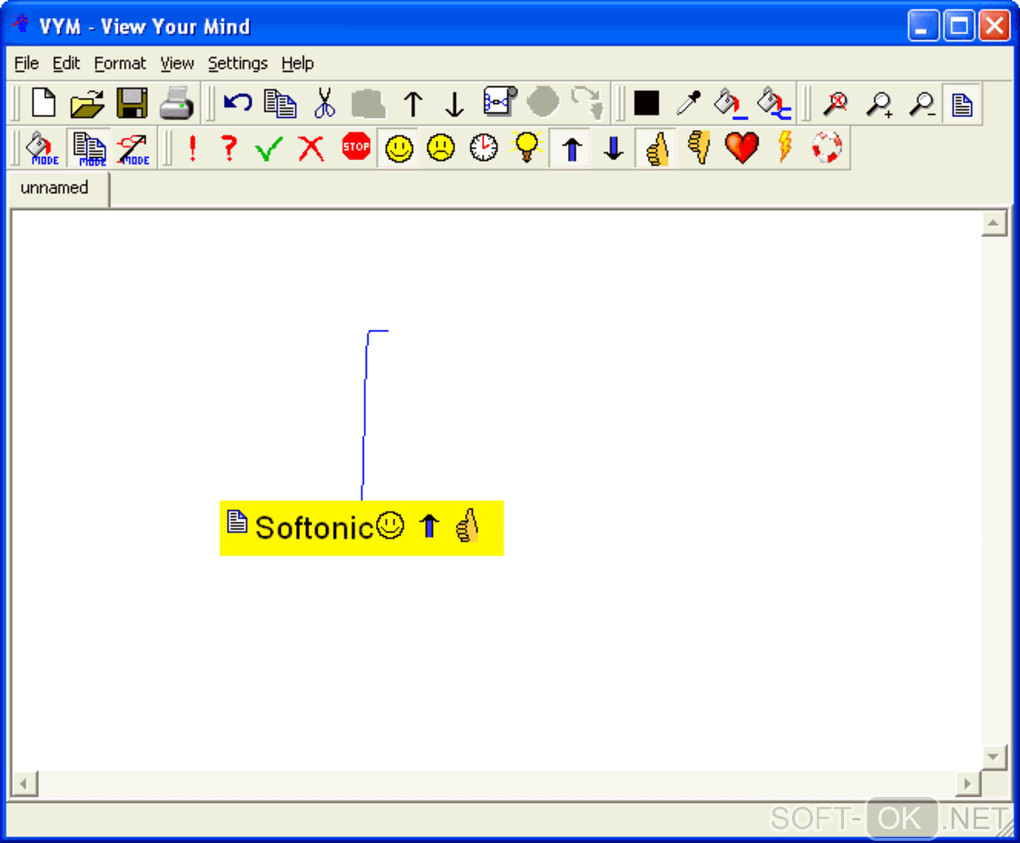Pick color with the eyedropper tool

[689, 103]
